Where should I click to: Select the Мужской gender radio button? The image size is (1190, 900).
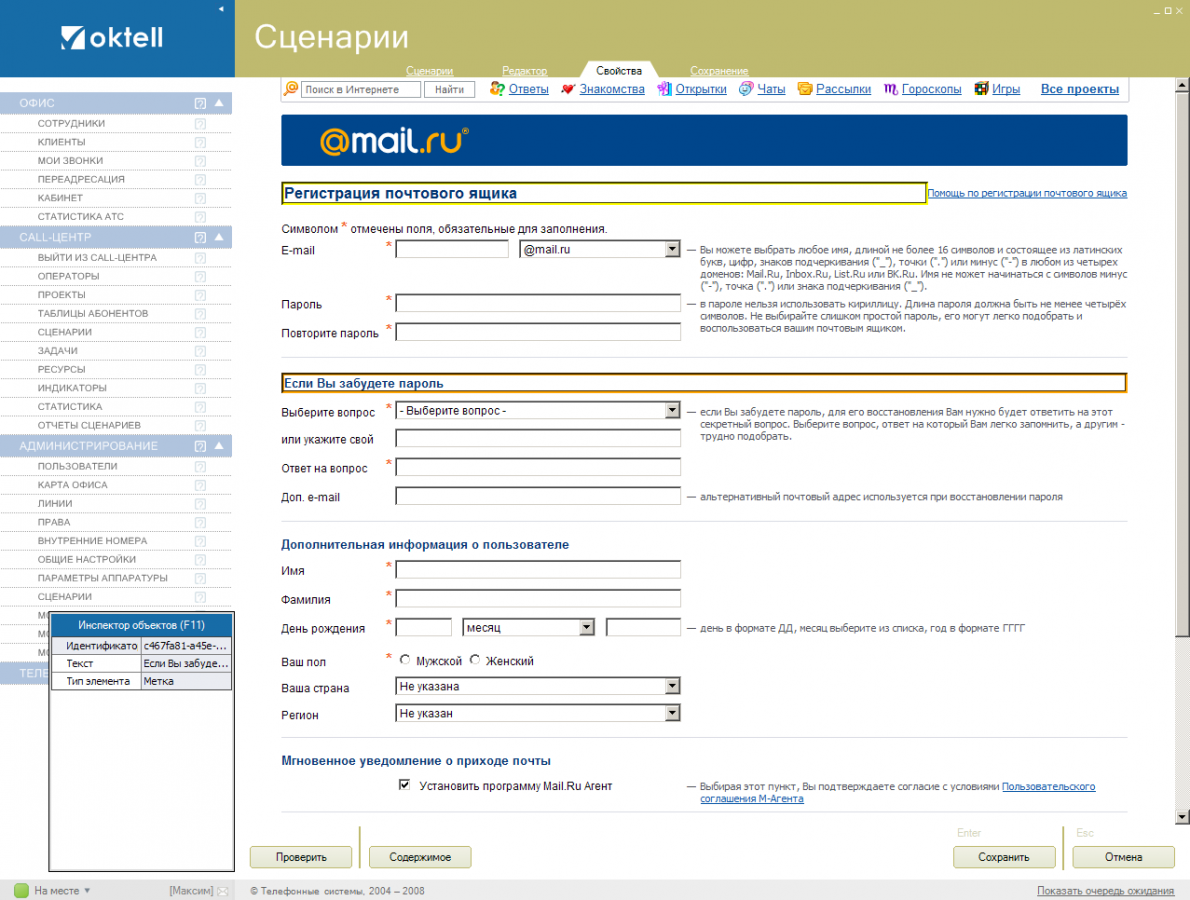click(405, 661)
